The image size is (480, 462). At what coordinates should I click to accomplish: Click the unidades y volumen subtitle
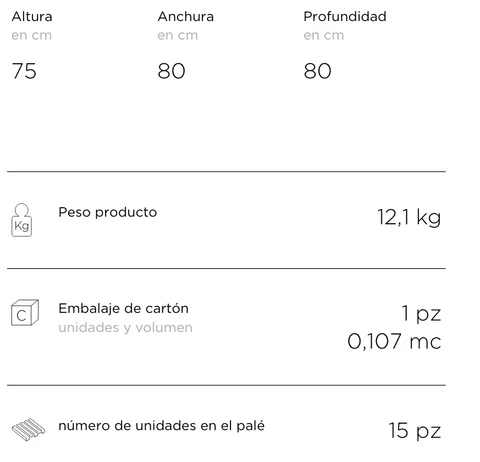pos(126,328)
